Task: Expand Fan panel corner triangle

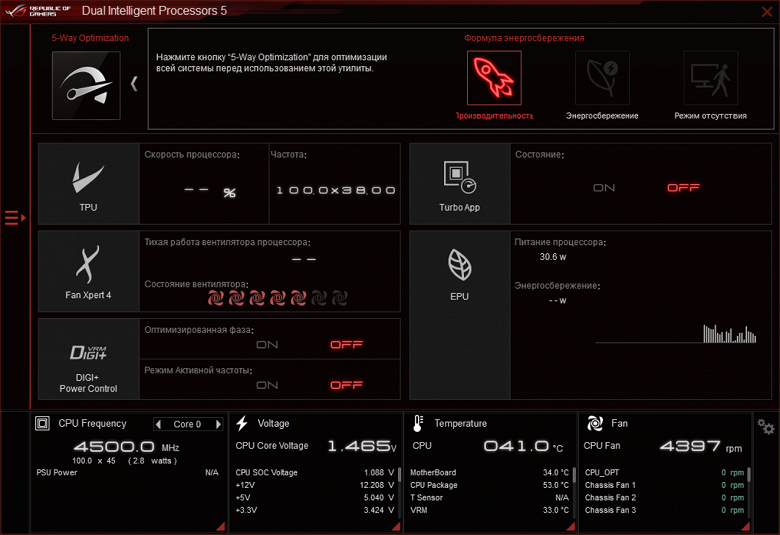Action: click(745, 526)
